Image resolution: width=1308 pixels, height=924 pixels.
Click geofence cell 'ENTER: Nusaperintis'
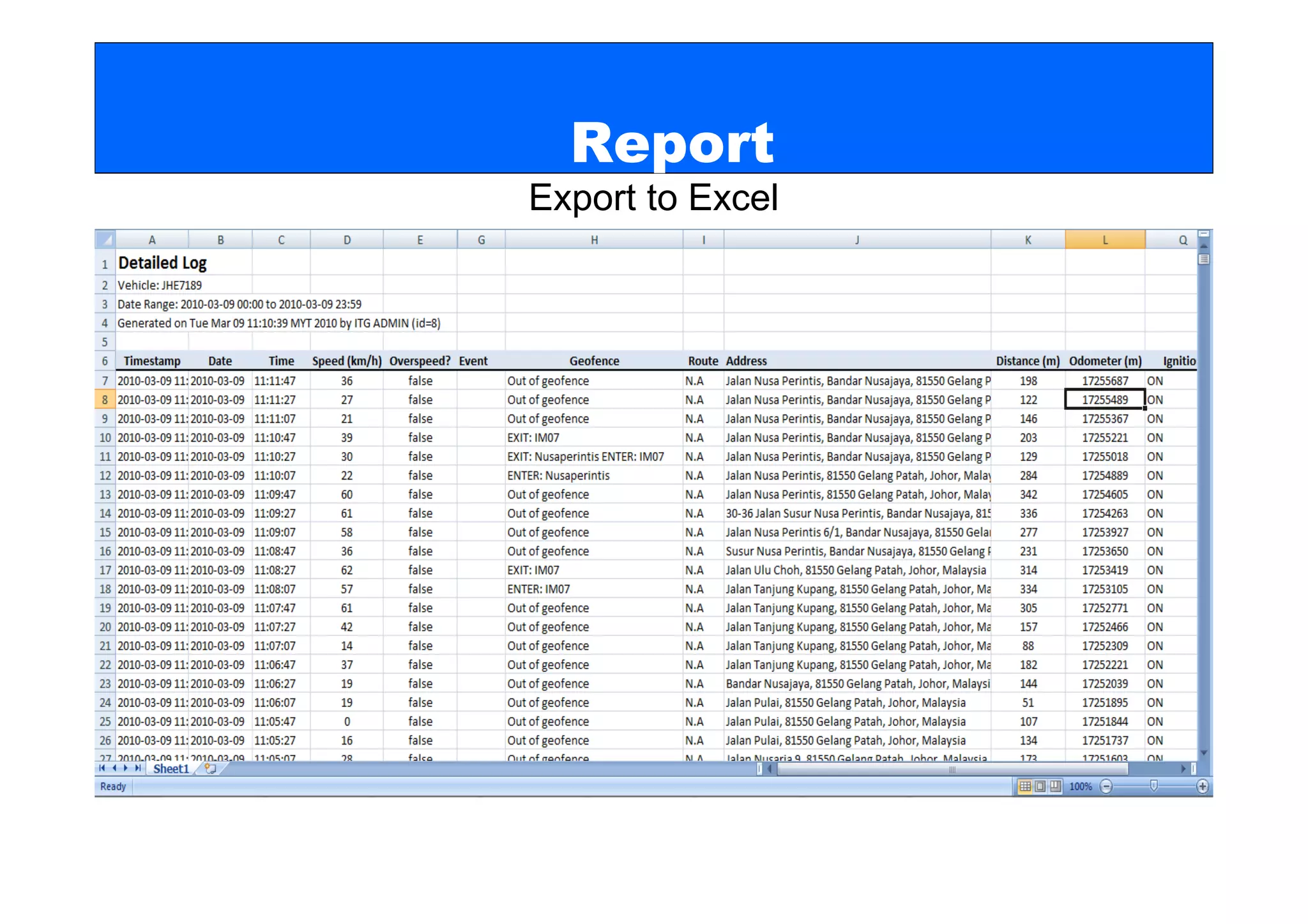coord(594,476)
